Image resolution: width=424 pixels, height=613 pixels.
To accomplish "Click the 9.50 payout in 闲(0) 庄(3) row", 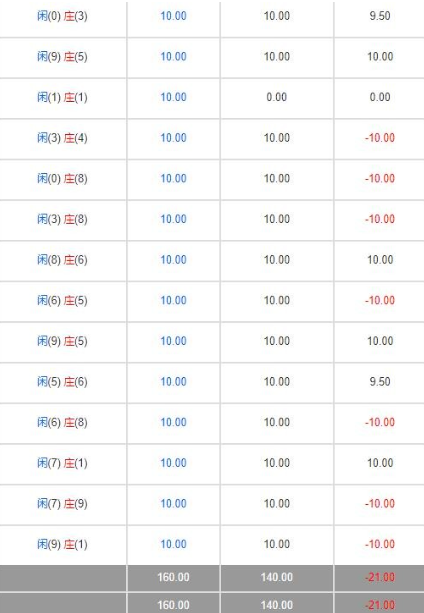I will tap(380, 16).
